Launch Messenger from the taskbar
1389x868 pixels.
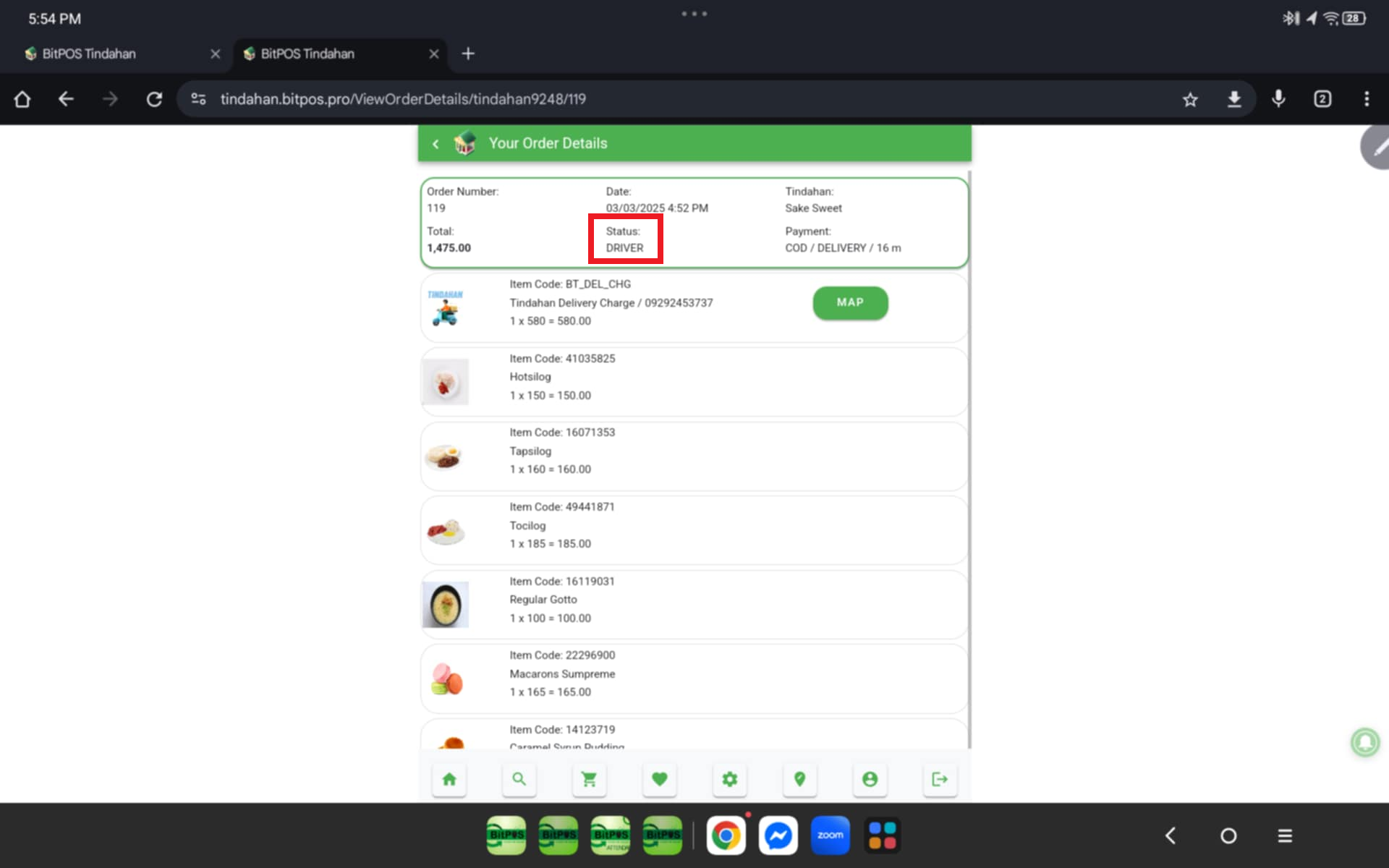click(778, 835)
